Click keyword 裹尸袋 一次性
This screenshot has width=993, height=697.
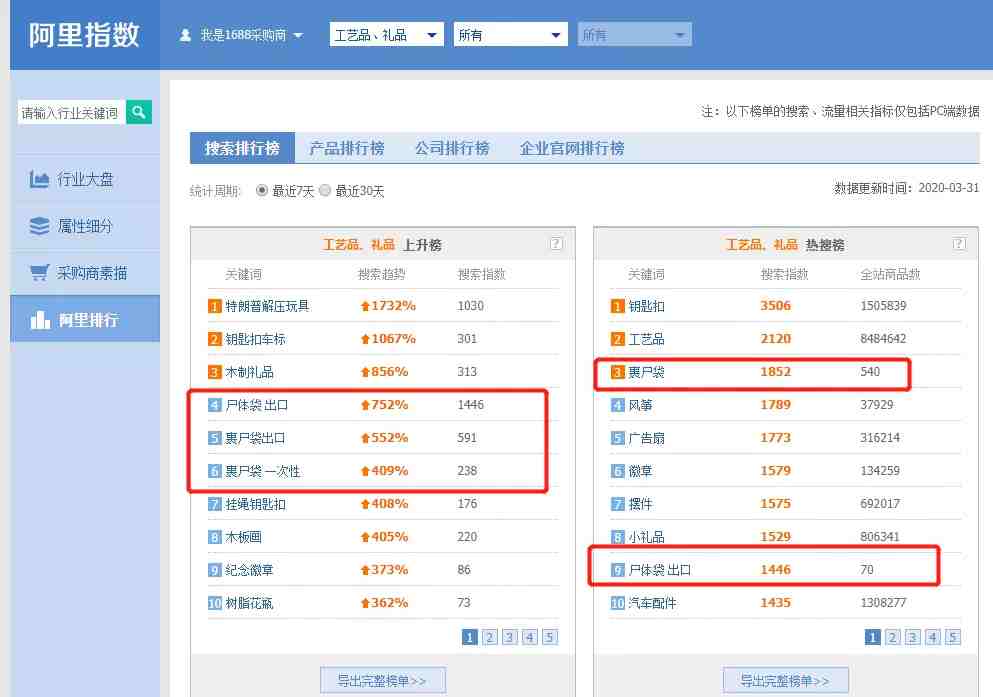pos(263,471)
